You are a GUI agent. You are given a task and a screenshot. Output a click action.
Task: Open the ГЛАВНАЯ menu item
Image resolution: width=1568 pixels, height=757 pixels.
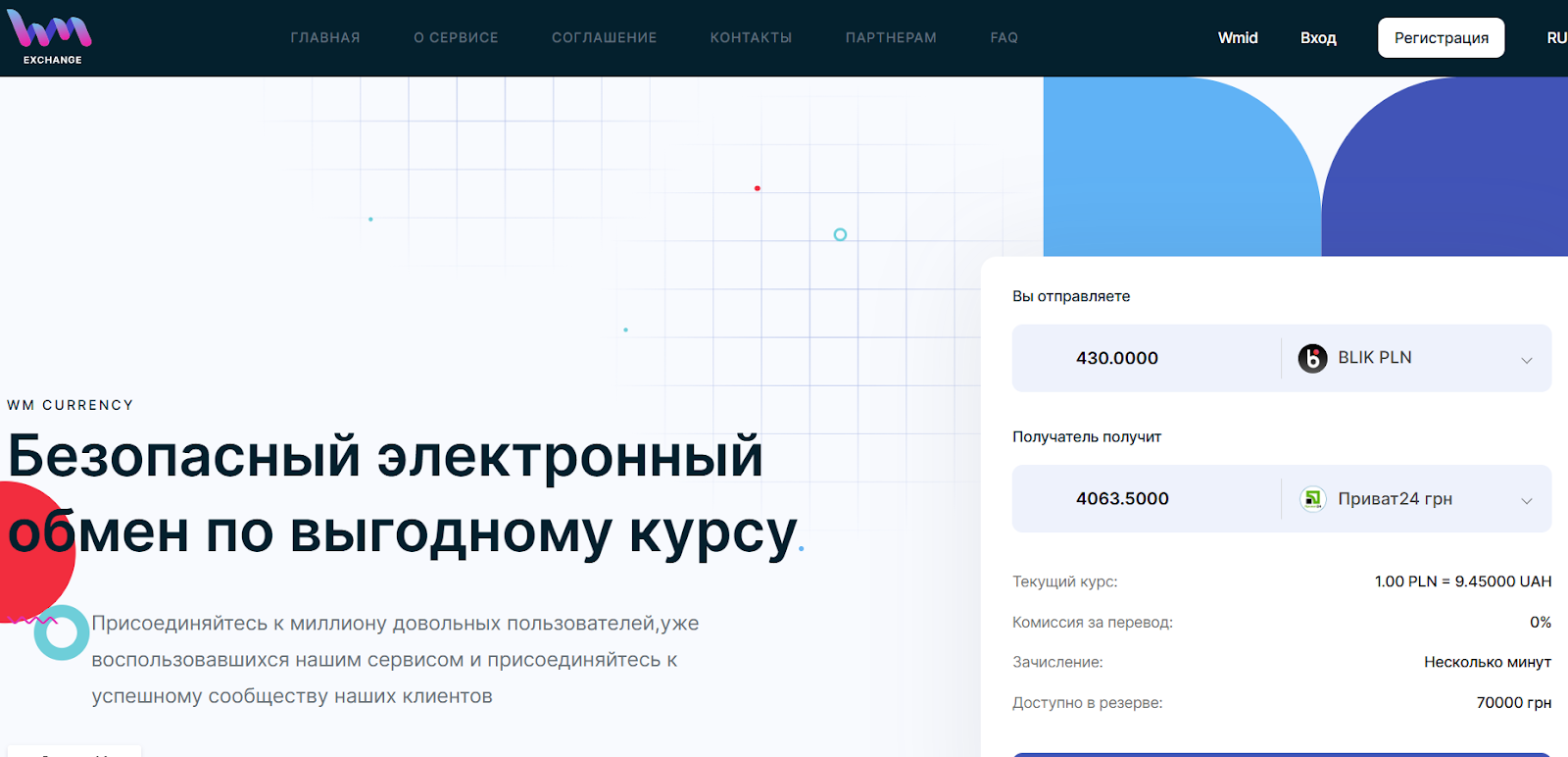pos(325,37)
